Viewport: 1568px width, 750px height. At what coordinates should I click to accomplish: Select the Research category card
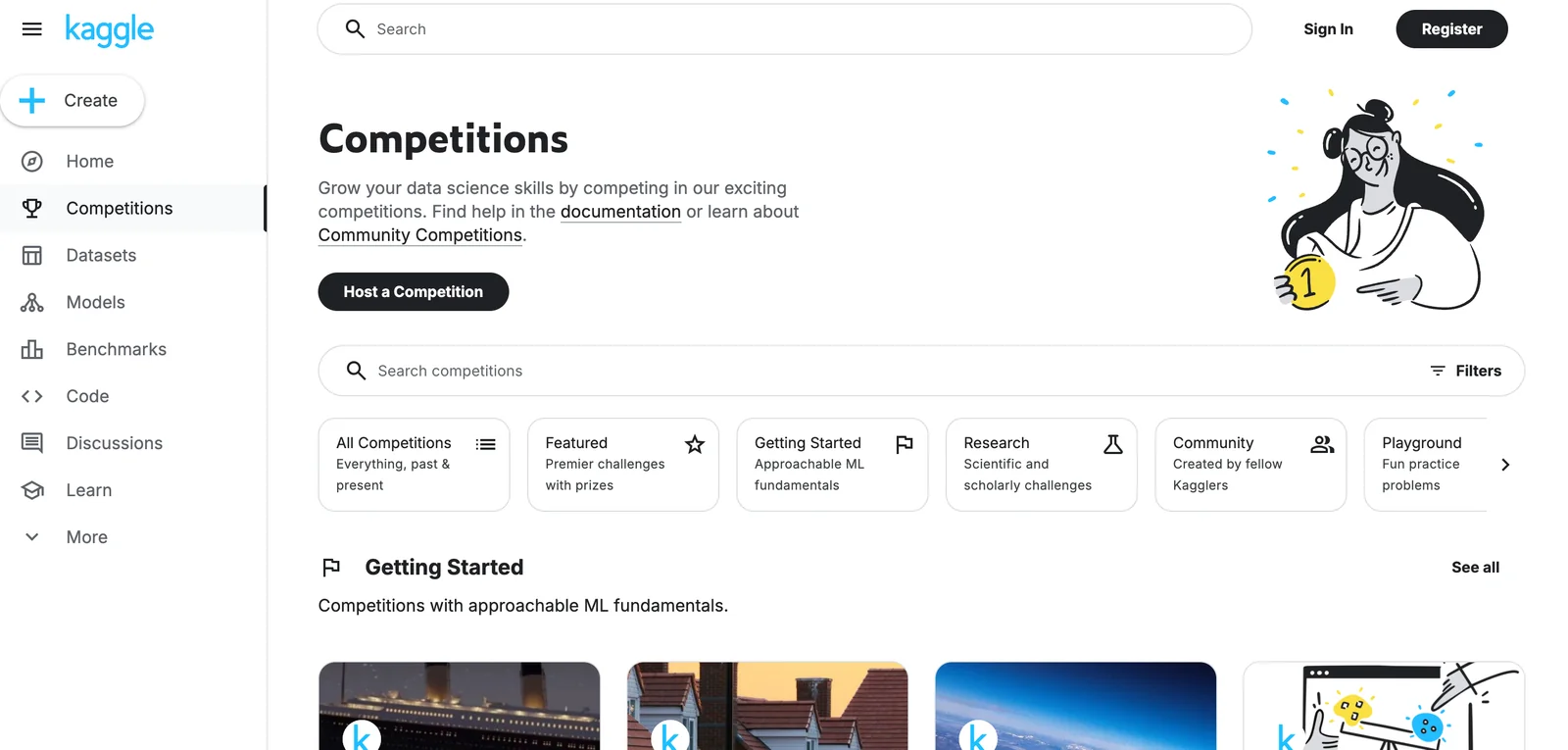(x=1041, y=465)
